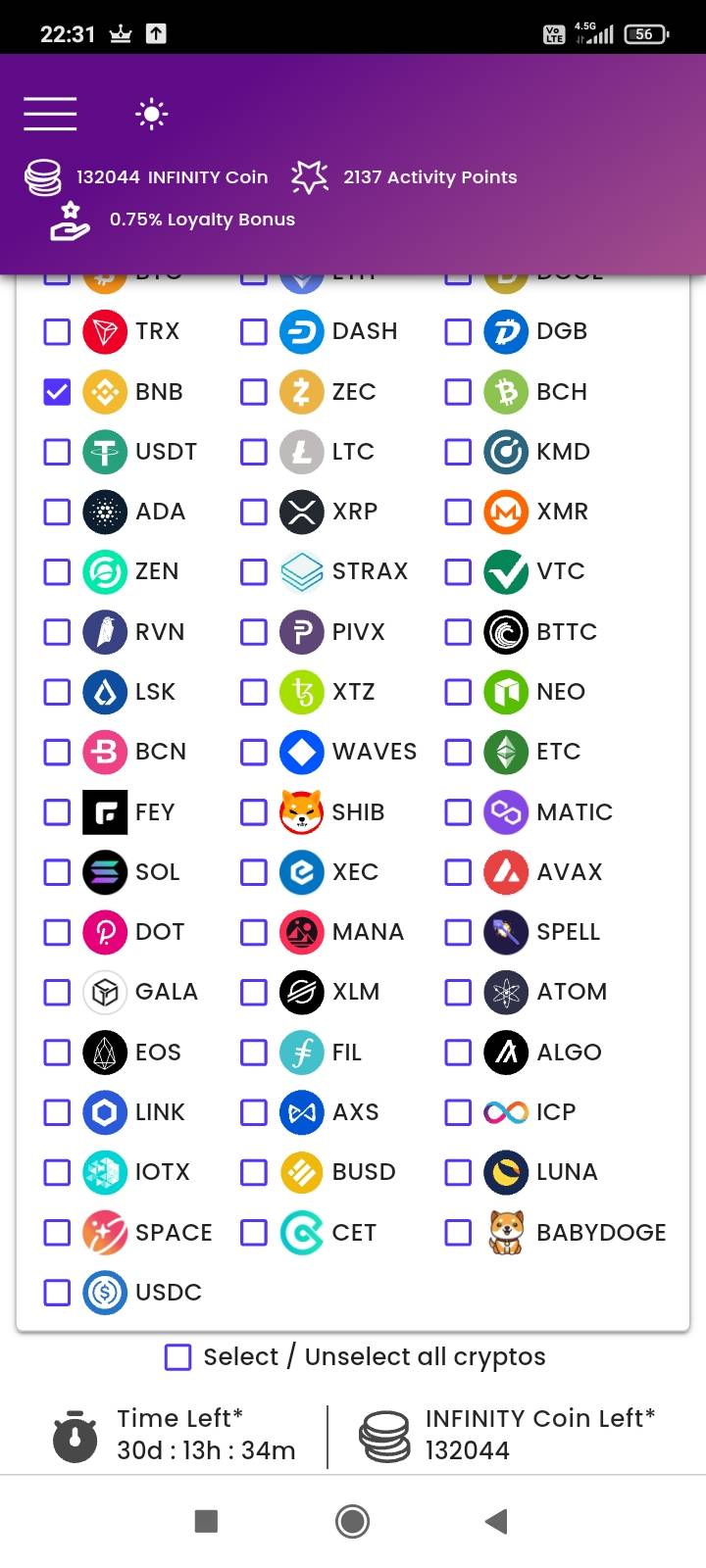Tap the Shiba Inu SHIB icon
Screen dimensions: 706x1568
click(x=302, y=811)
